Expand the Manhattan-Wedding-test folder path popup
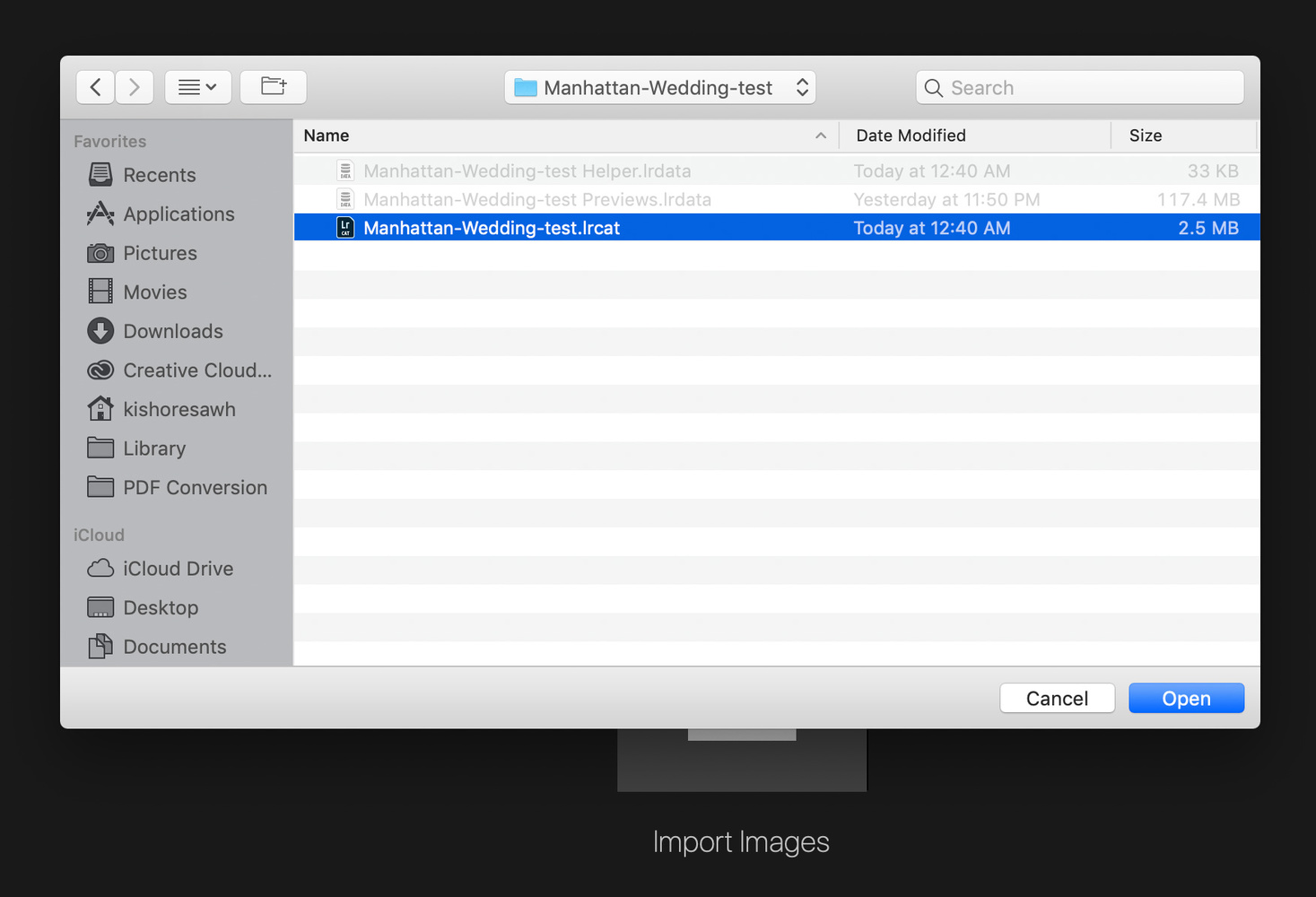 (660, 88)
